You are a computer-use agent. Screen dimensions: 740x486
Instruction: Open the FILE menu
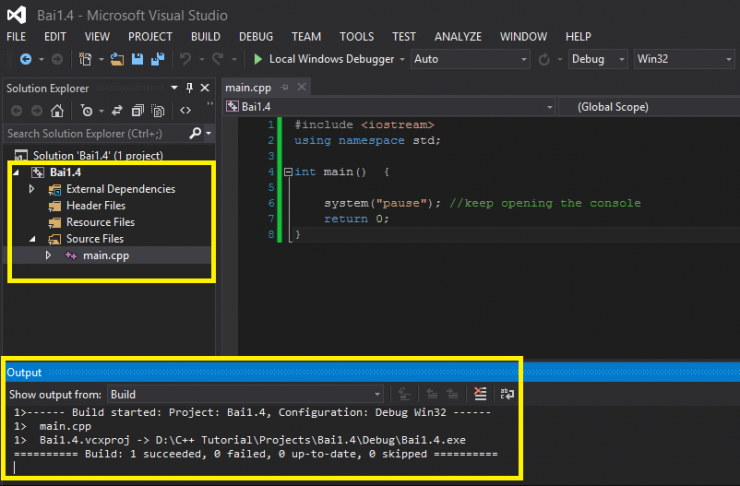tap(16, 36)
